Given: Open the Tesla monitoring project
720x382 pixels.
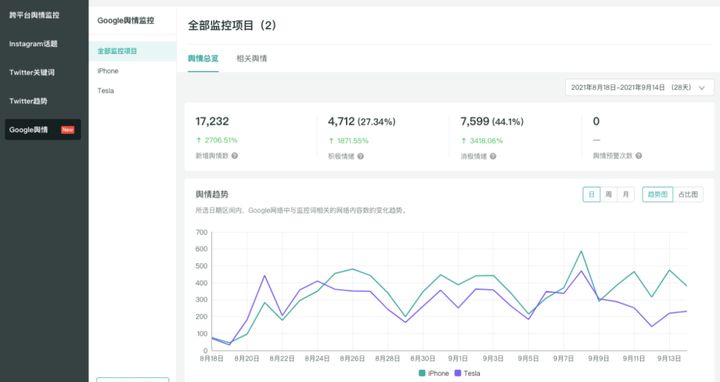Looking at the screenshot, I should (x=106, y=90).
